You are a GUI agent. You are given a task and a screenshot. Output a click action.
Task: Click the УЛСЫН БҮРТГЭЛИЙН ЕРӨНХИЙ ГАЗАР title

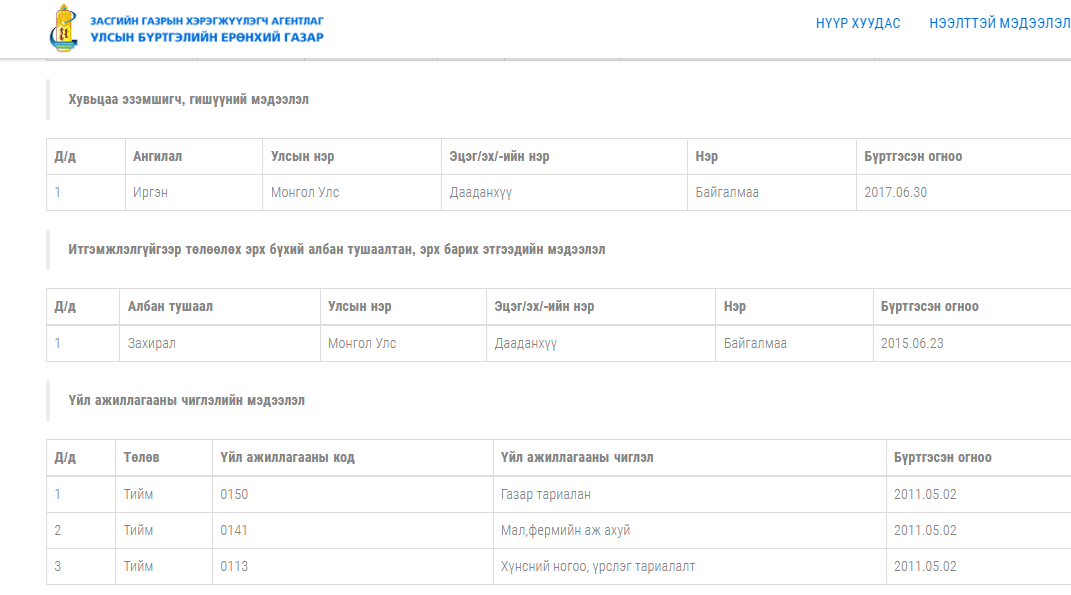tap(207, 37)
